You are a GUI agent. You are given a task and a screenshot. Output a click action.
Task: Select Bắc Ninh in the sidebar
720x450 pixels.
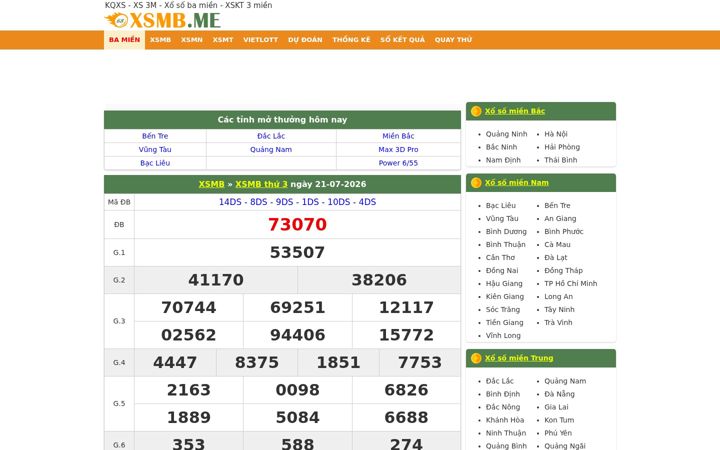501,147
